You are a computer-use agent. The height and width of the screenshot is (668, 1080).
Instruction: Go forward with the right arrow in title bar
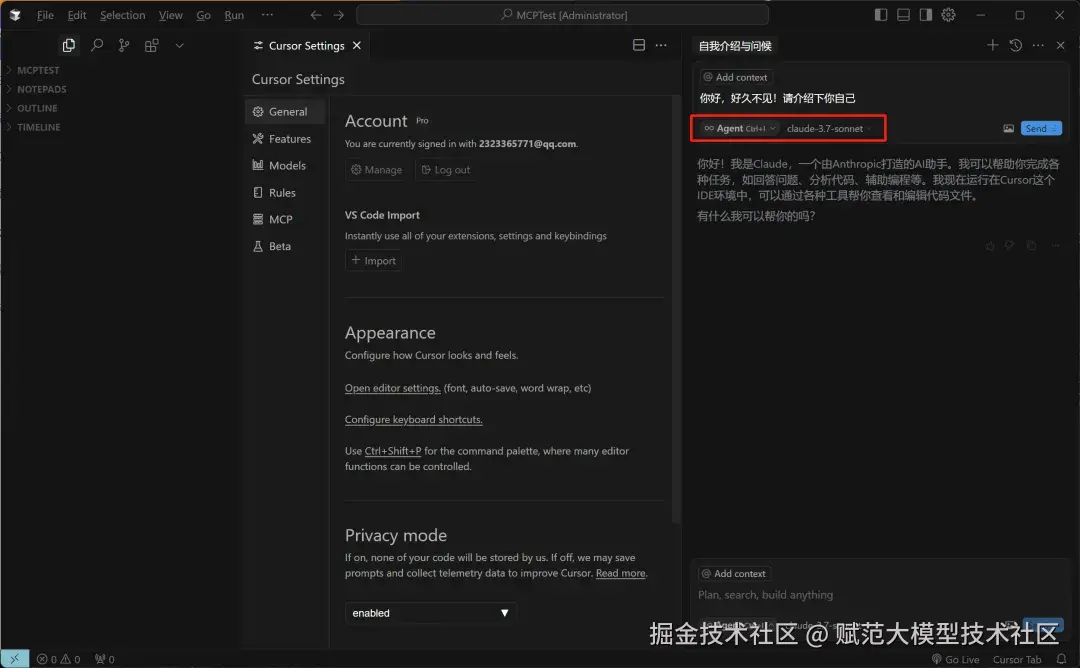point(338,15)
